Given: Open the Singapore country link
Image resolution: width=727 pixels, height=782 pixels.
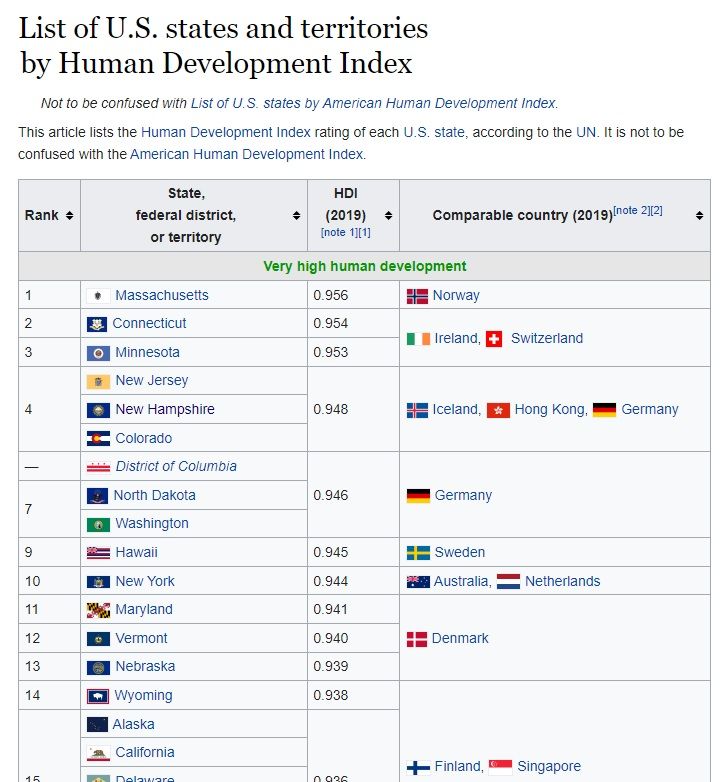Looking at the screenshot, I should tap(548, 767).
